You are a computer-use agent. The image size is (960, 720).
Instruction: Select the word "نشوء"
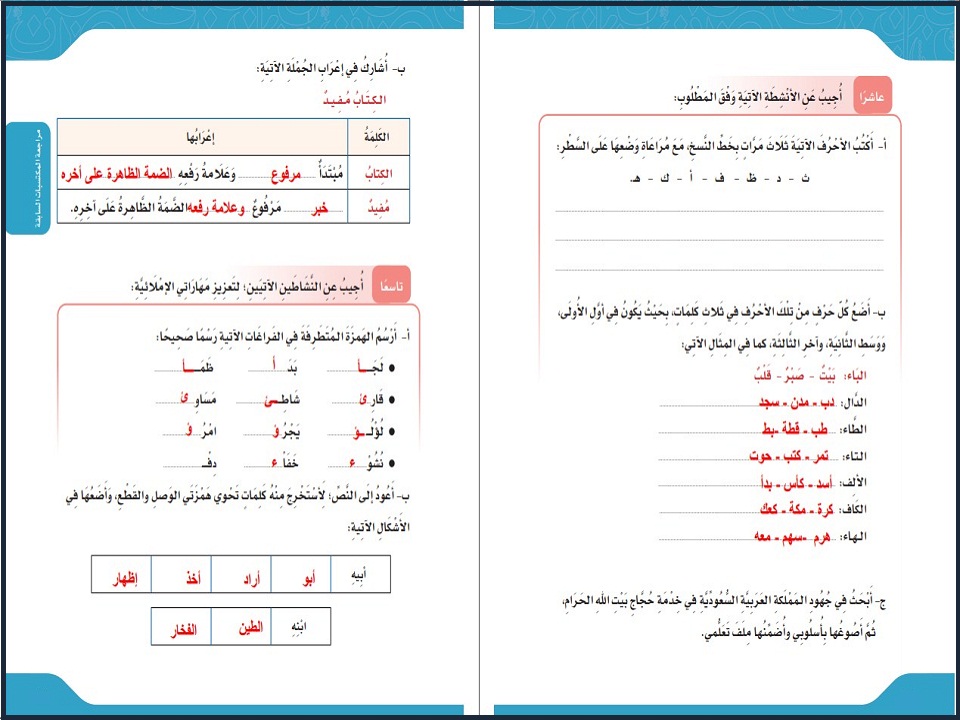(367, 464)
